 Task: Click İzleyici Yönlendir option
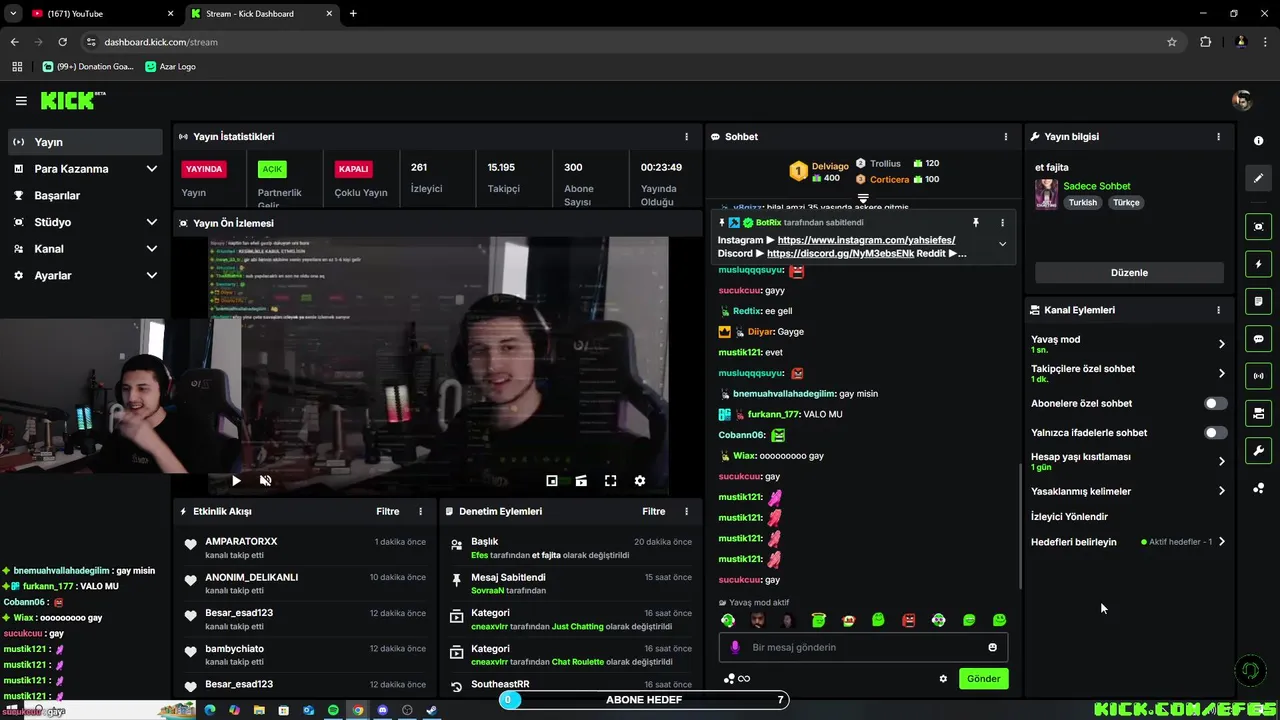[x=1069, y=517]
